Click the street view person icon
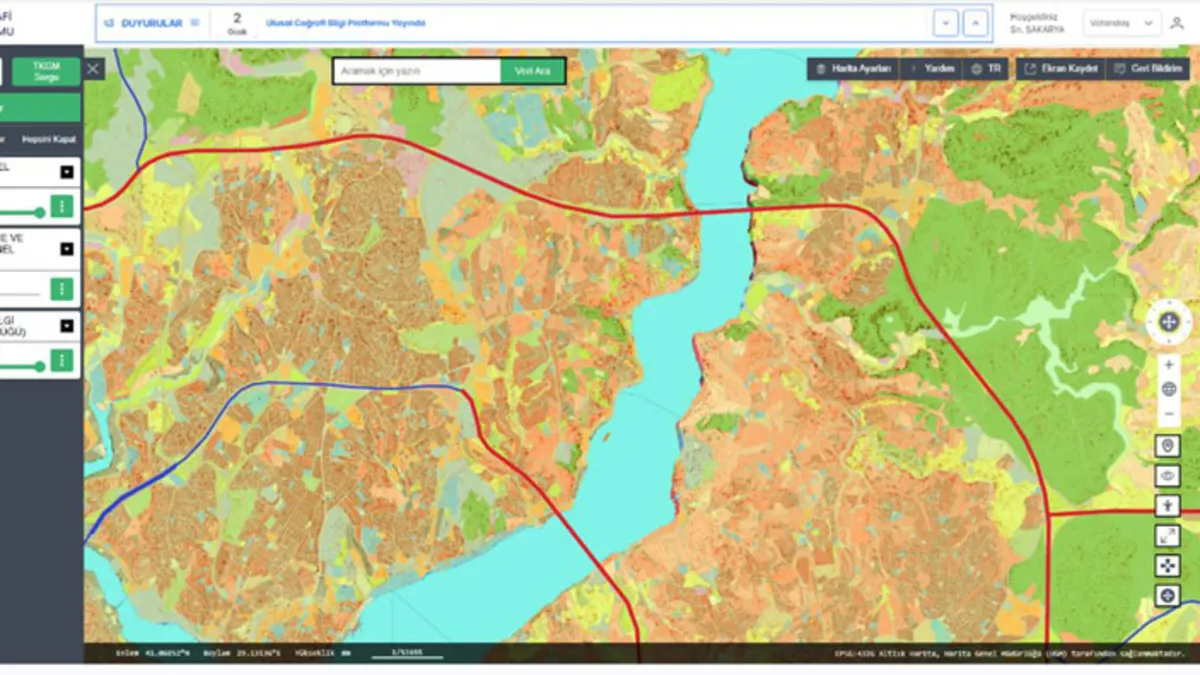 tap(1168, 506)
